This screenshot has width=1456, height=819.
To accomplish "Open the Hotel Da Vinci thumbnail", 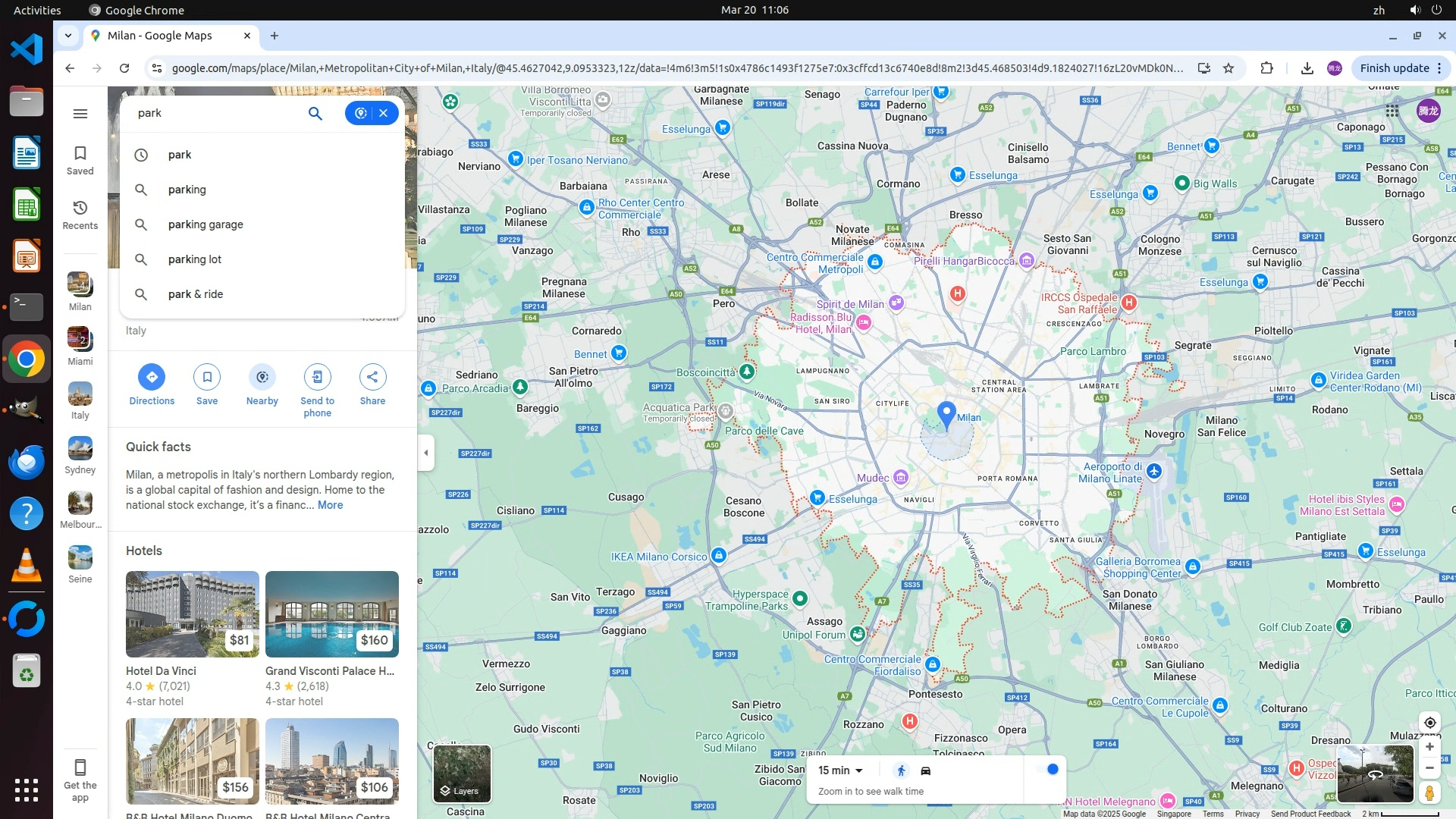I will click(x=193, y=614).
